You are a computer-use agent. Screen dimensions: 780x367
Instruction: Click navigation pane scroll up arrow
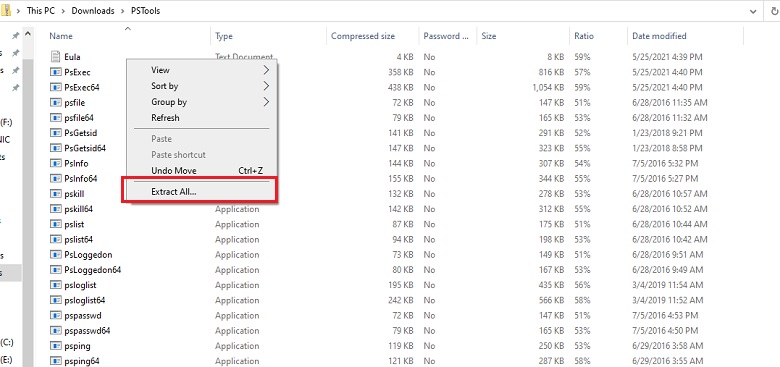[x=28, y=34]
